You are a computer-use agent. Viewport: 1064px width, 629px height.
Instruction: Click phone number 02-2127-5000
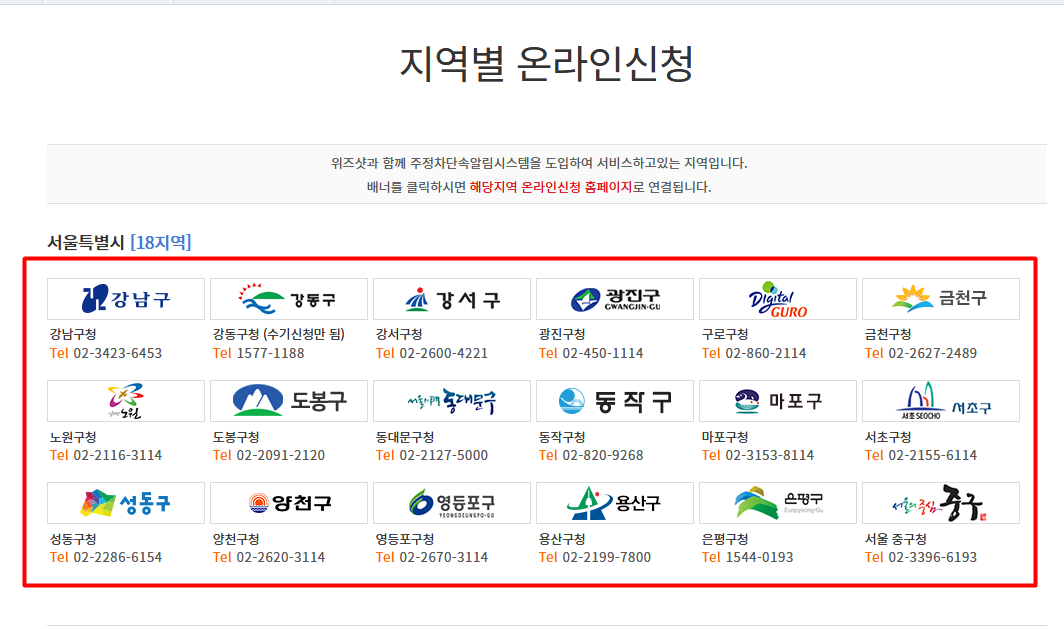(x=443, y=455)
